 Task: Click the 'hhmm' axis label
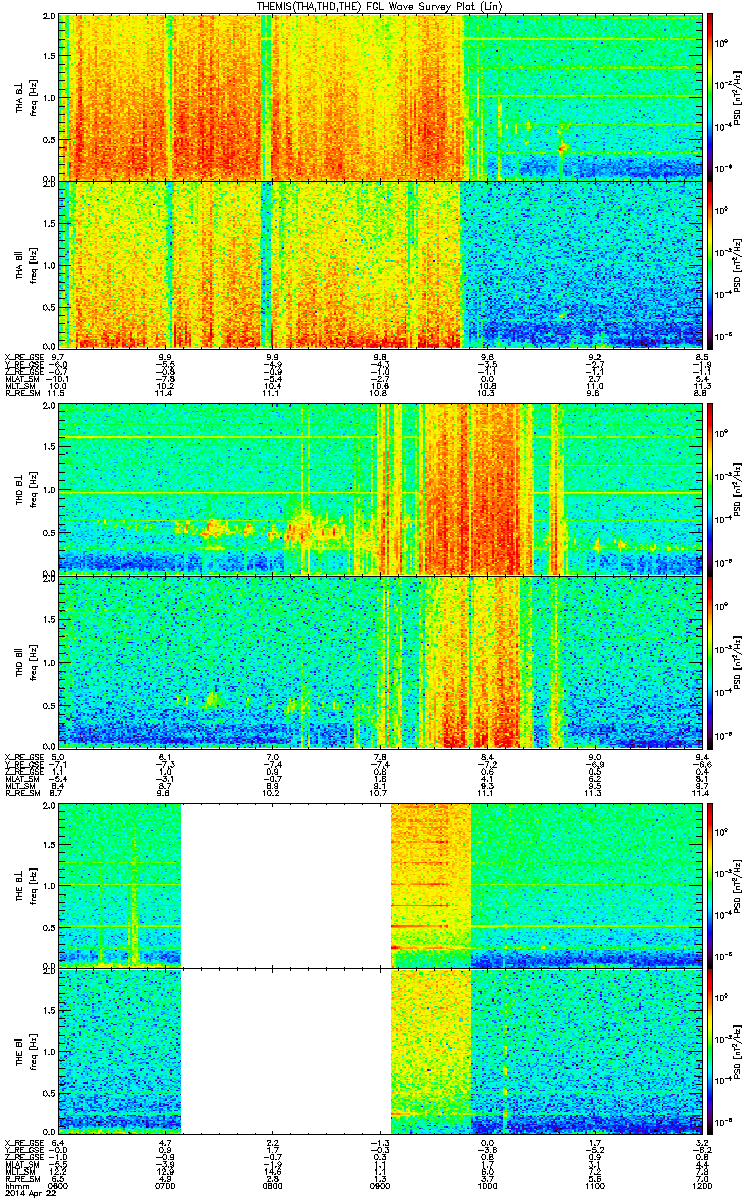click(15, 1184)
